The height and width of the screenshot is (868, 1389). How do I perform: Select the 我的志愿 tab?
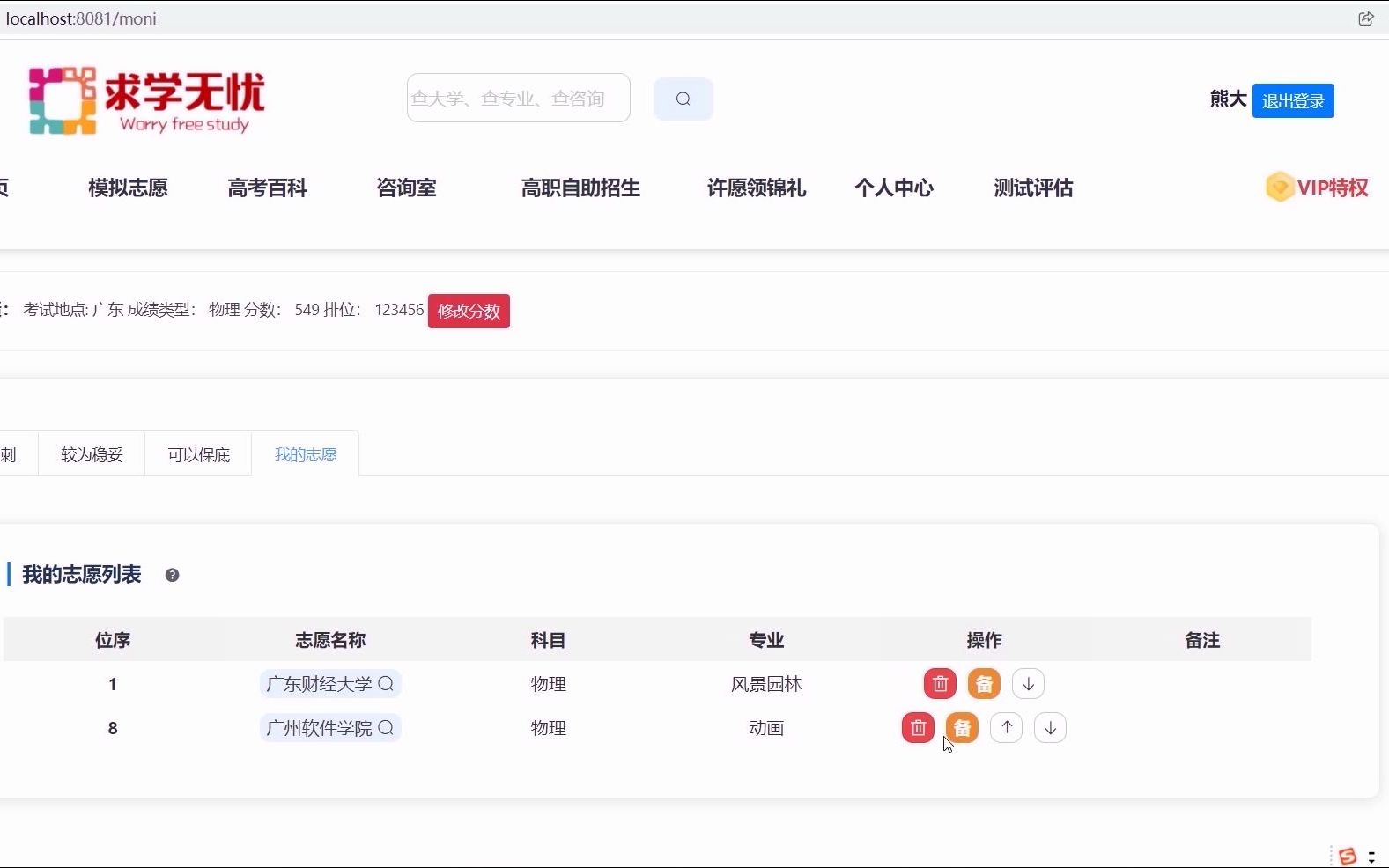pyautogui.click(x=306, y=454)
